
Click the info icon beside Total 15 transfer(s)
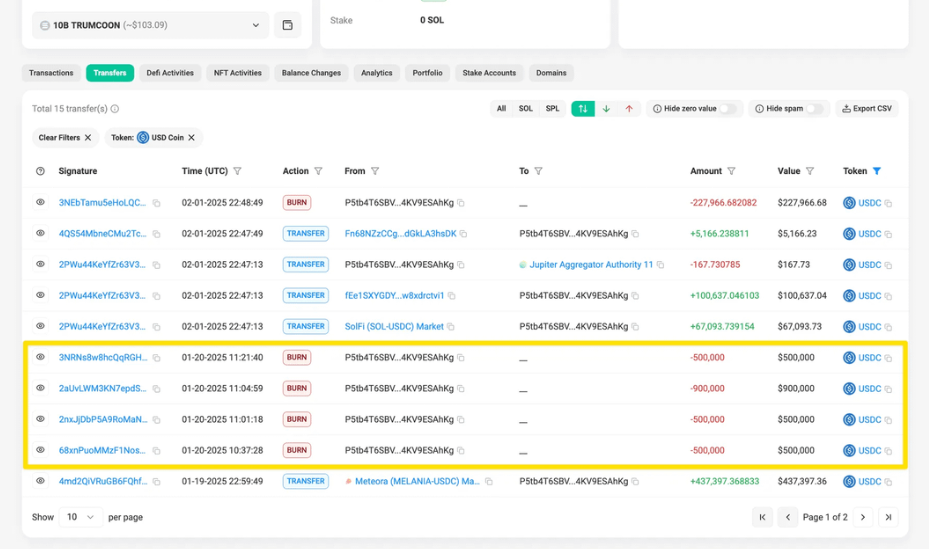coord(115,109)
